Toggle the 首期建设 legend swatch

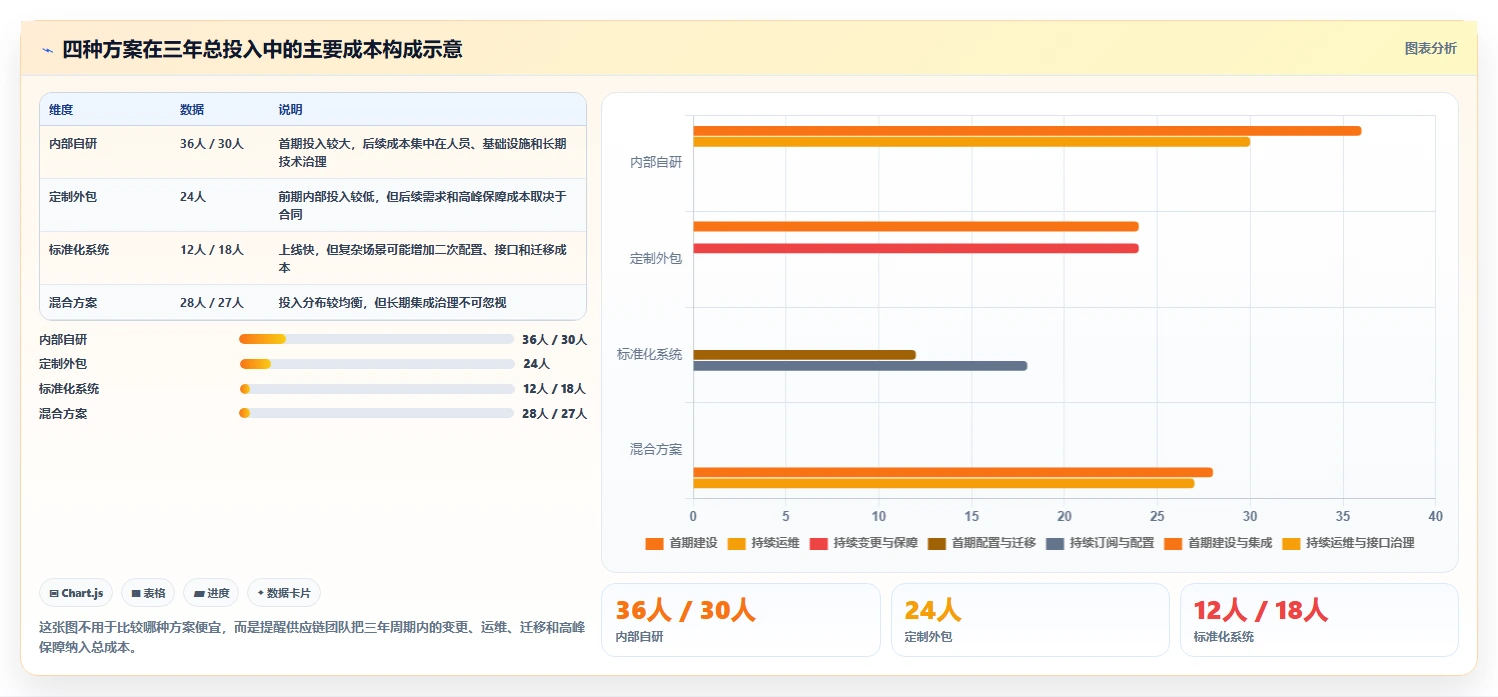tap(655, 543)
